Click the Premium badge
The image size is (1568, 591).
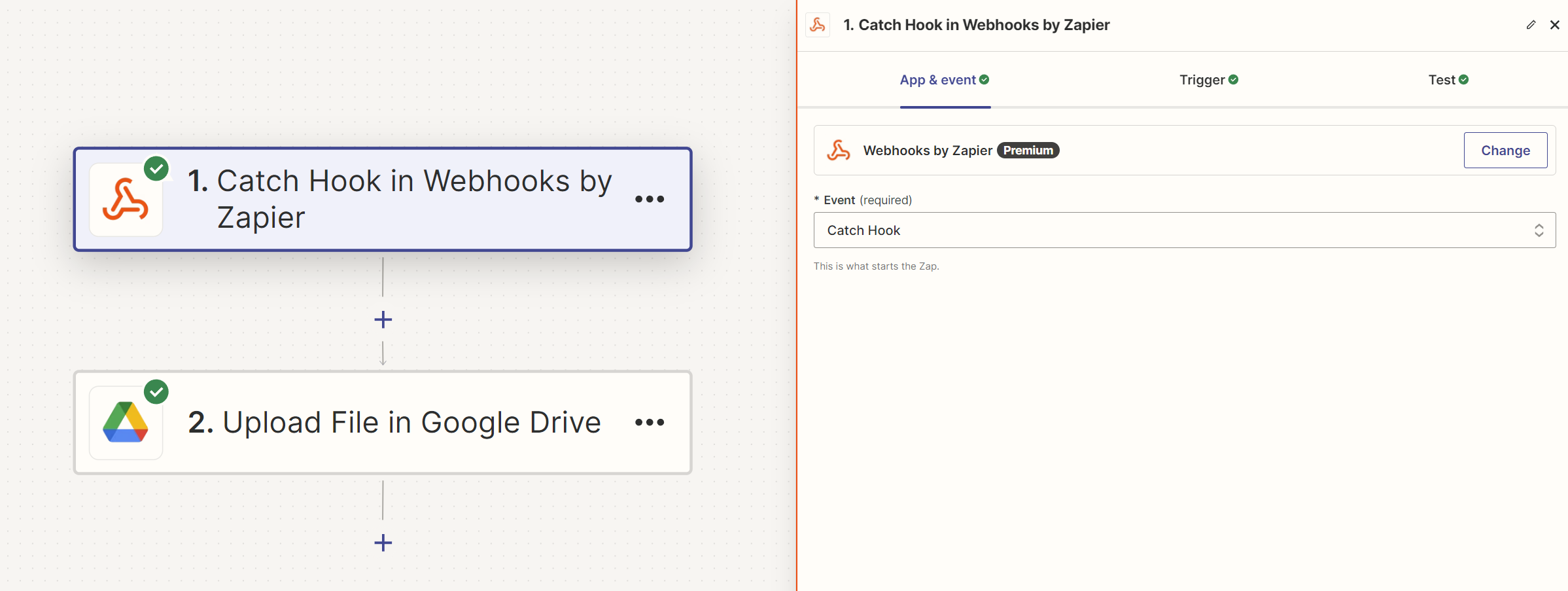1028,151
